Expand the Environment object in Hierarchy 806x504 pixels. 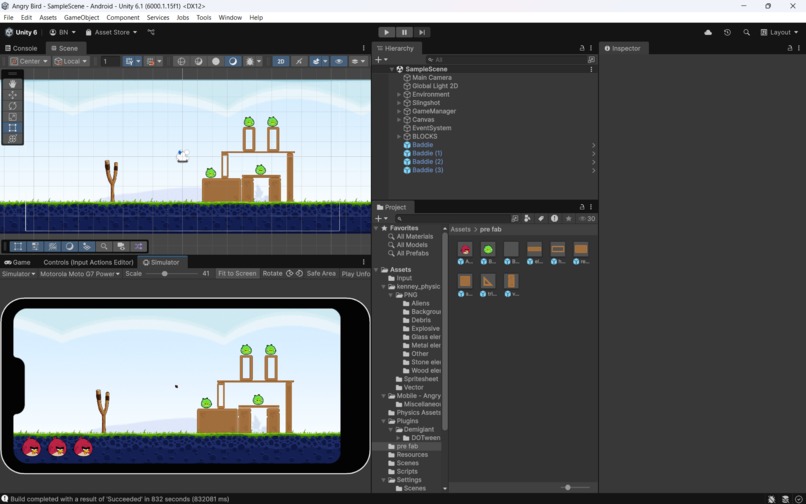click(x=399, y=95)
